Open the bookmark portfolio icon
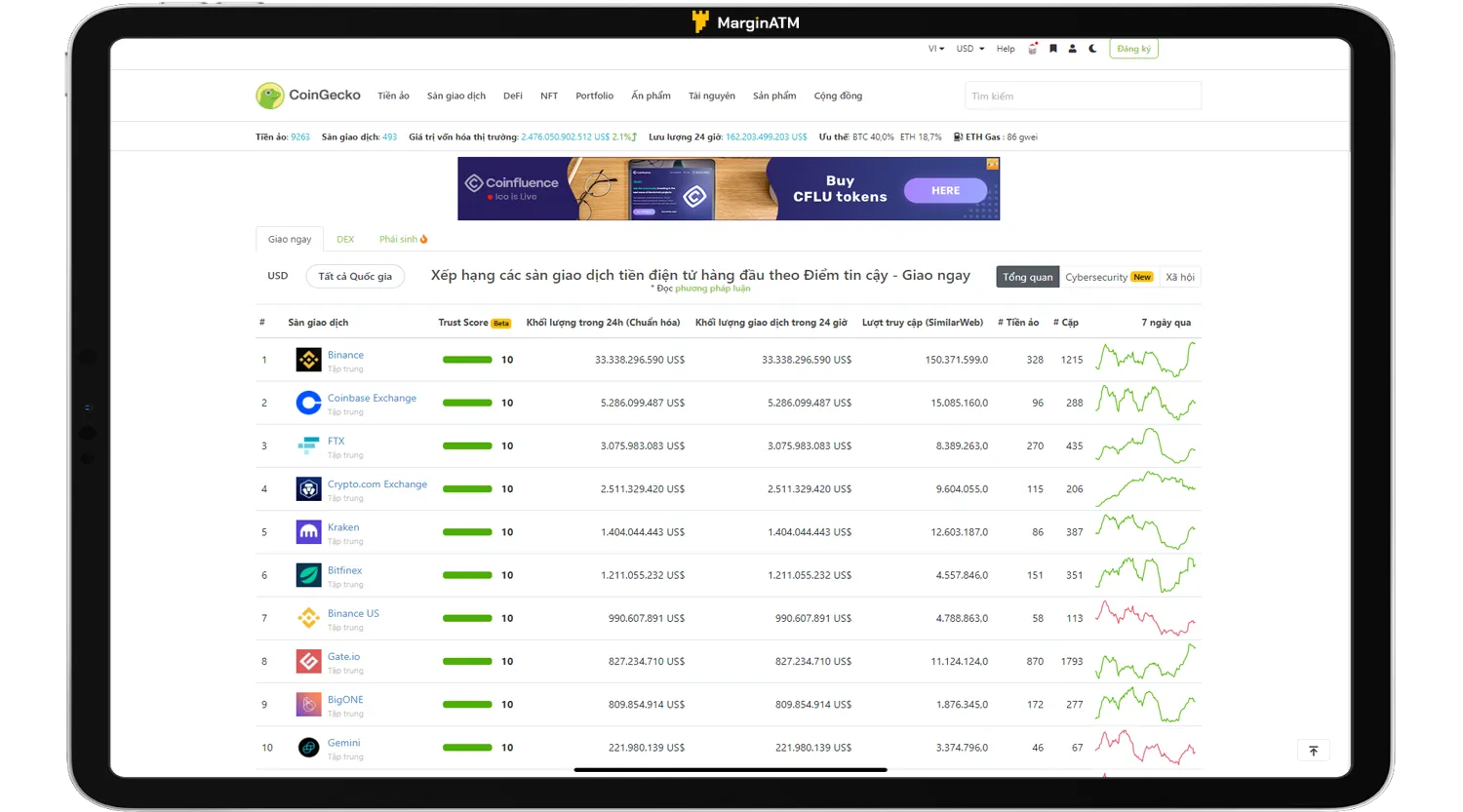The width and height of the screenshot is (1463, 812). [1053, 49]
